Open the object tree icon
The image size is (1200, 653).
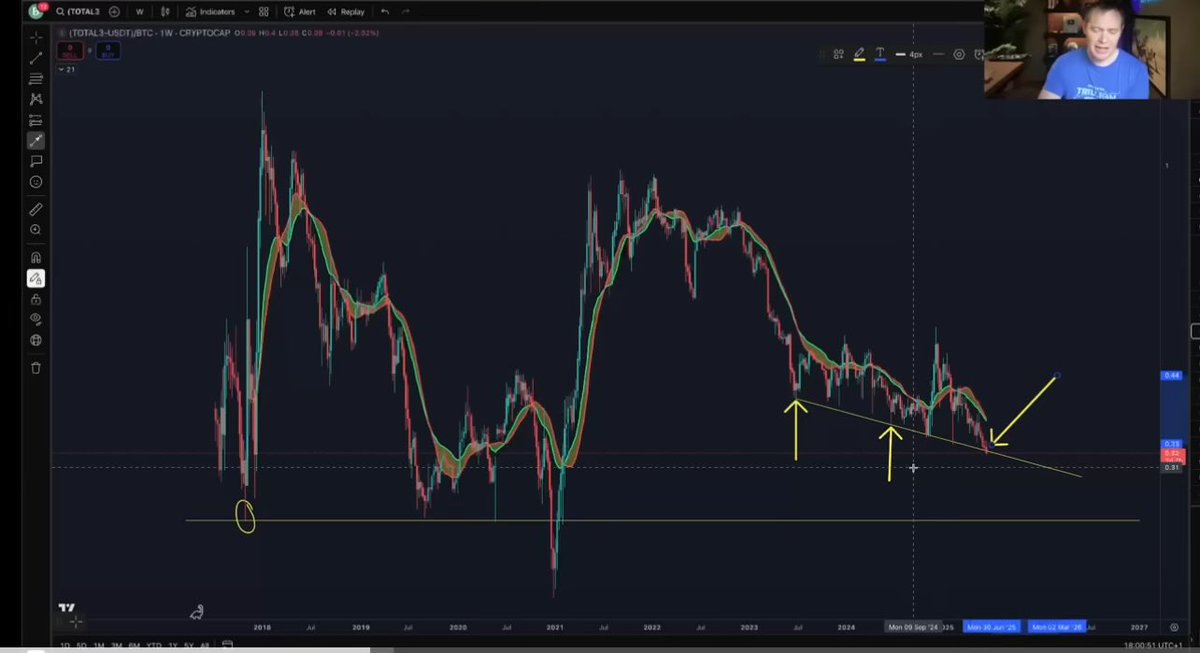coord(36,340)
